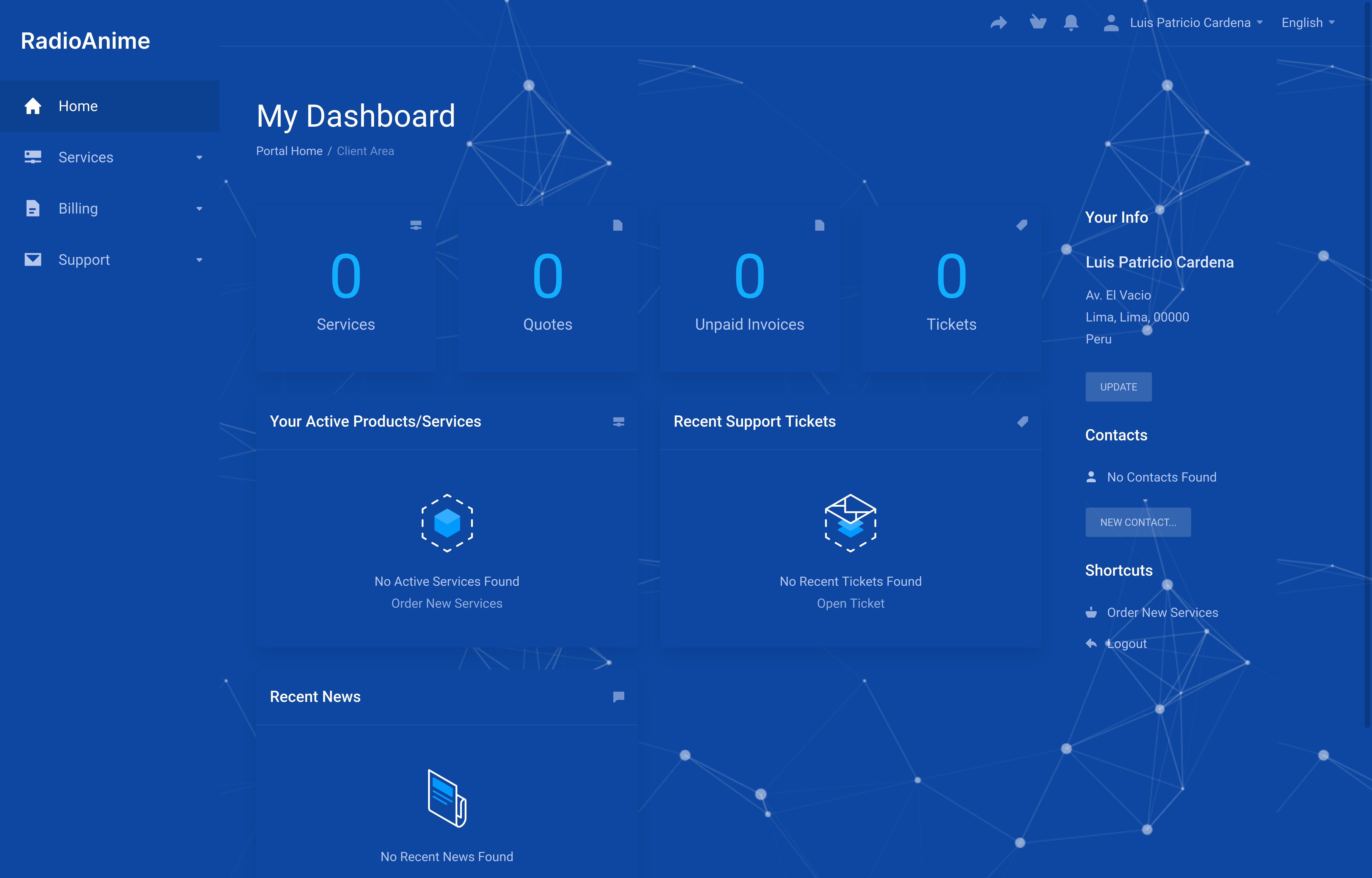Expand the Support sidebar menu arrow
Image resolution: width=1372 pixels, height=878 pixels.
coord(199,260)
